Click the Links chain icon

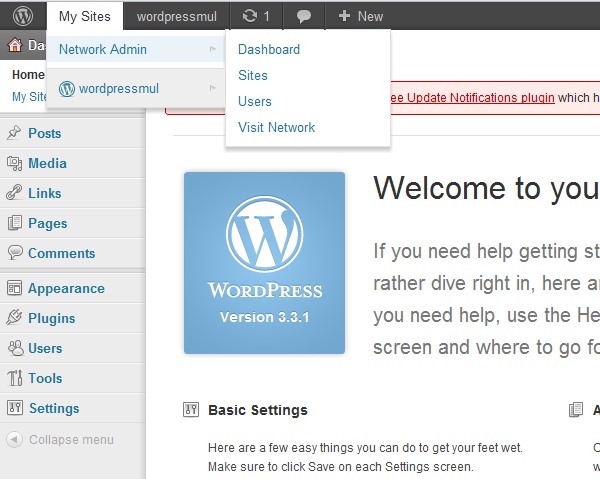pyautogui.click(x=14, y=193)
